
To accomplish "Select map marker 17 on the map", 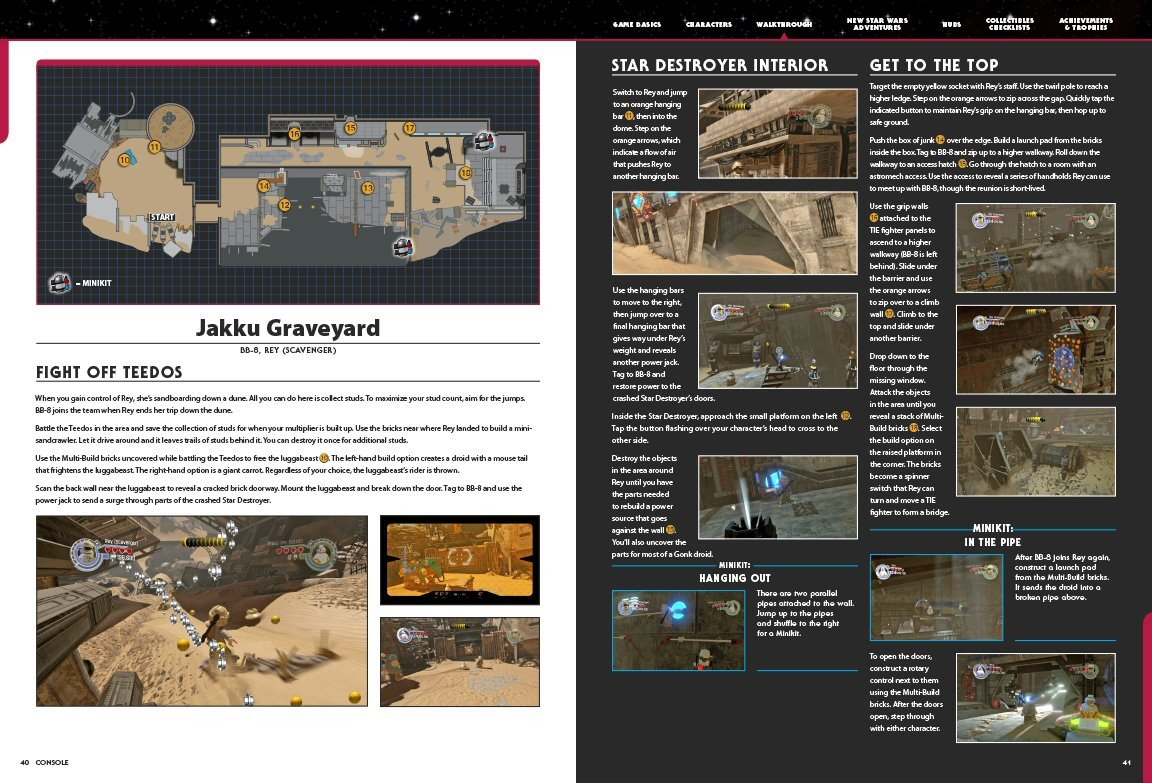I will (410, 129).
